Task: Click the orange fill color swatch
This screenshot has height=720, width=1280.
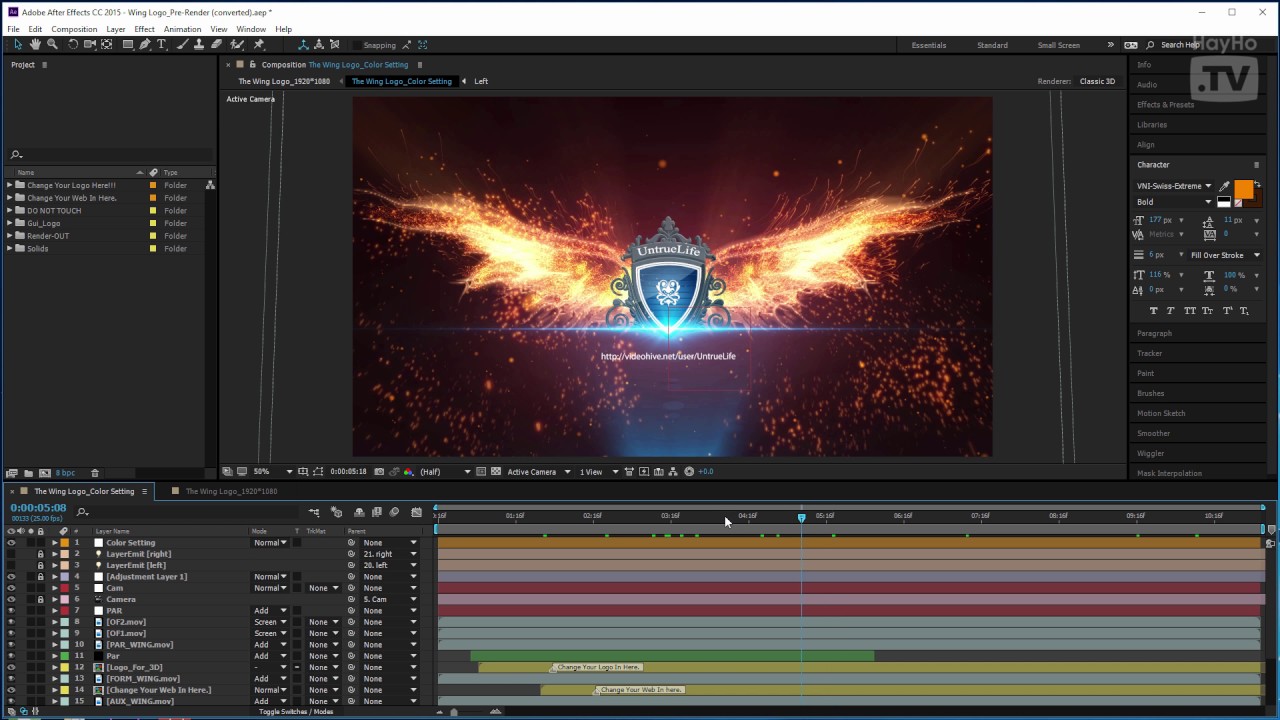Action: click(x=1243, y=189)
